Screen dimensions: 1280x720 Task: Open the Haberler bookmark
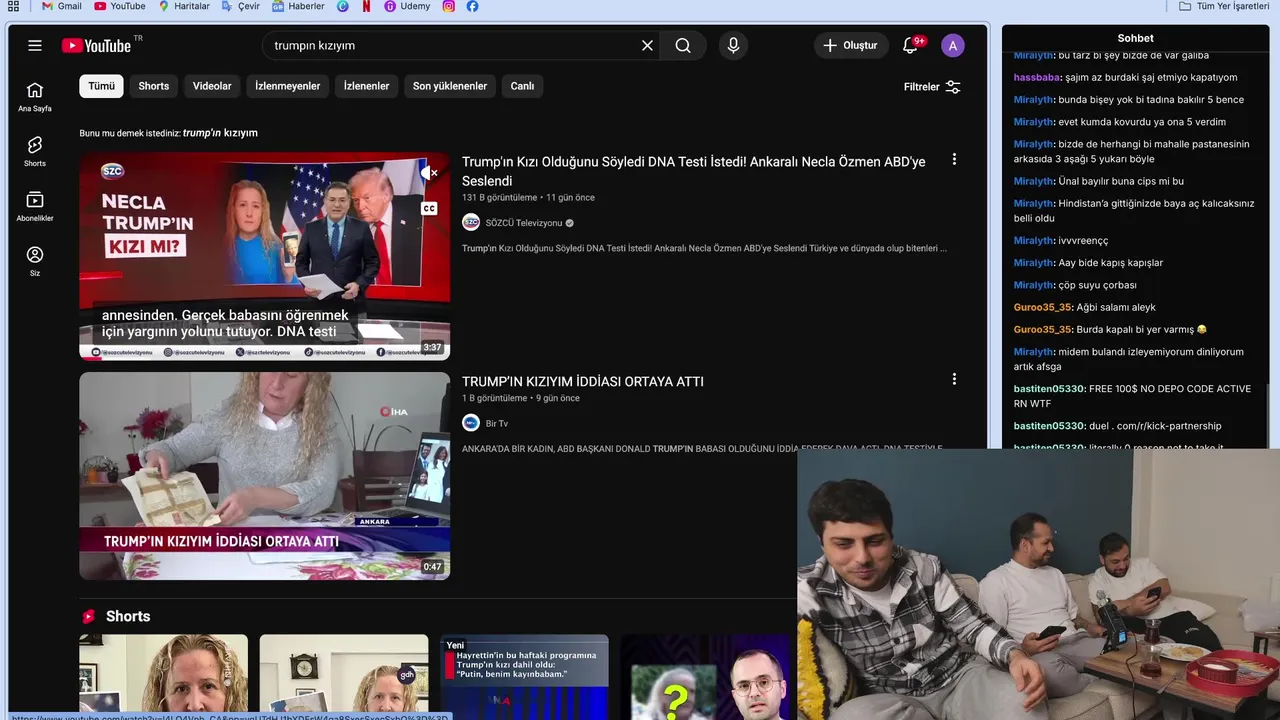[x=298, y=6]
